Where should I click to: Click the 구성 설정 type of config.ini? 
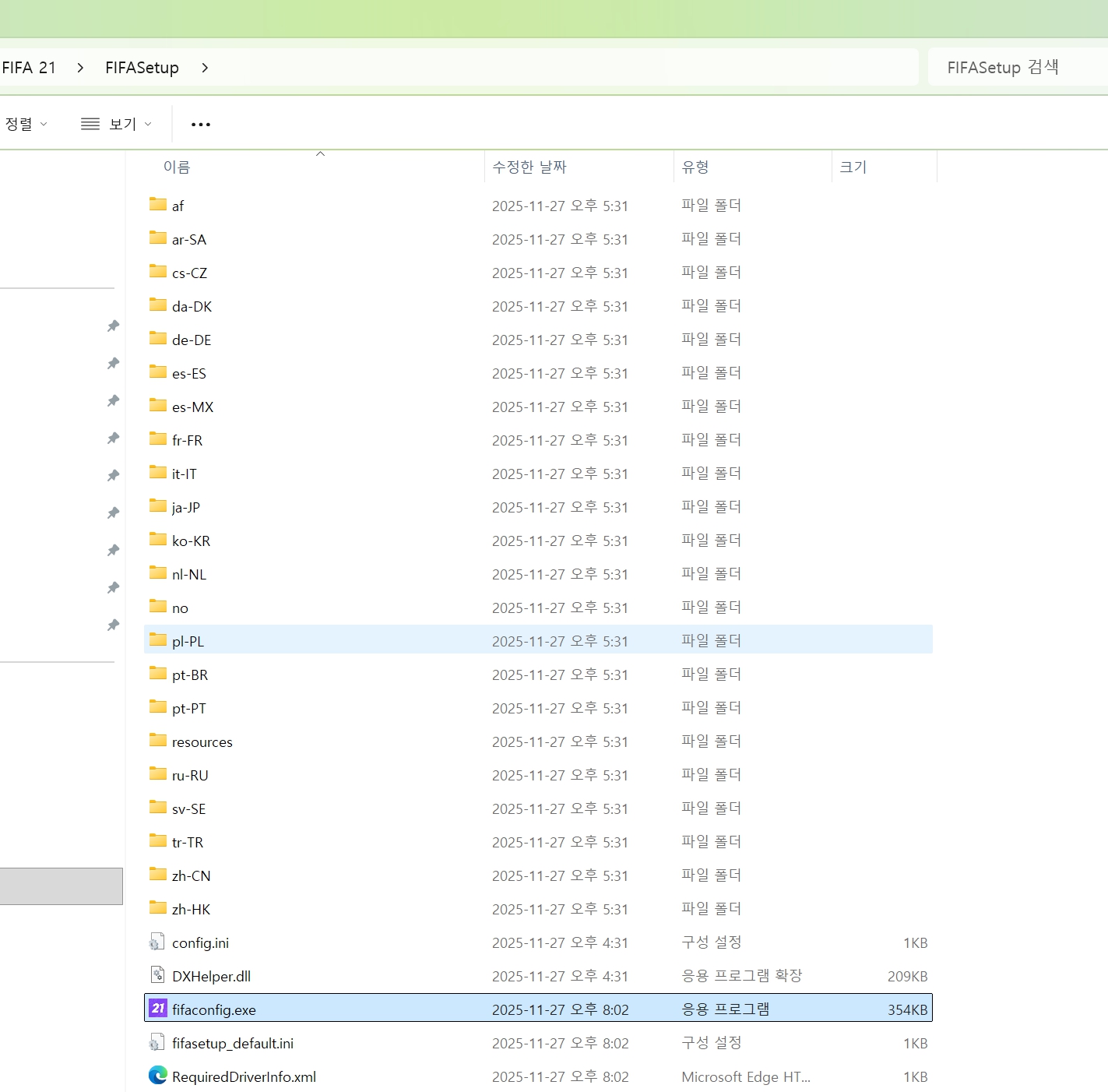(711, 942)
